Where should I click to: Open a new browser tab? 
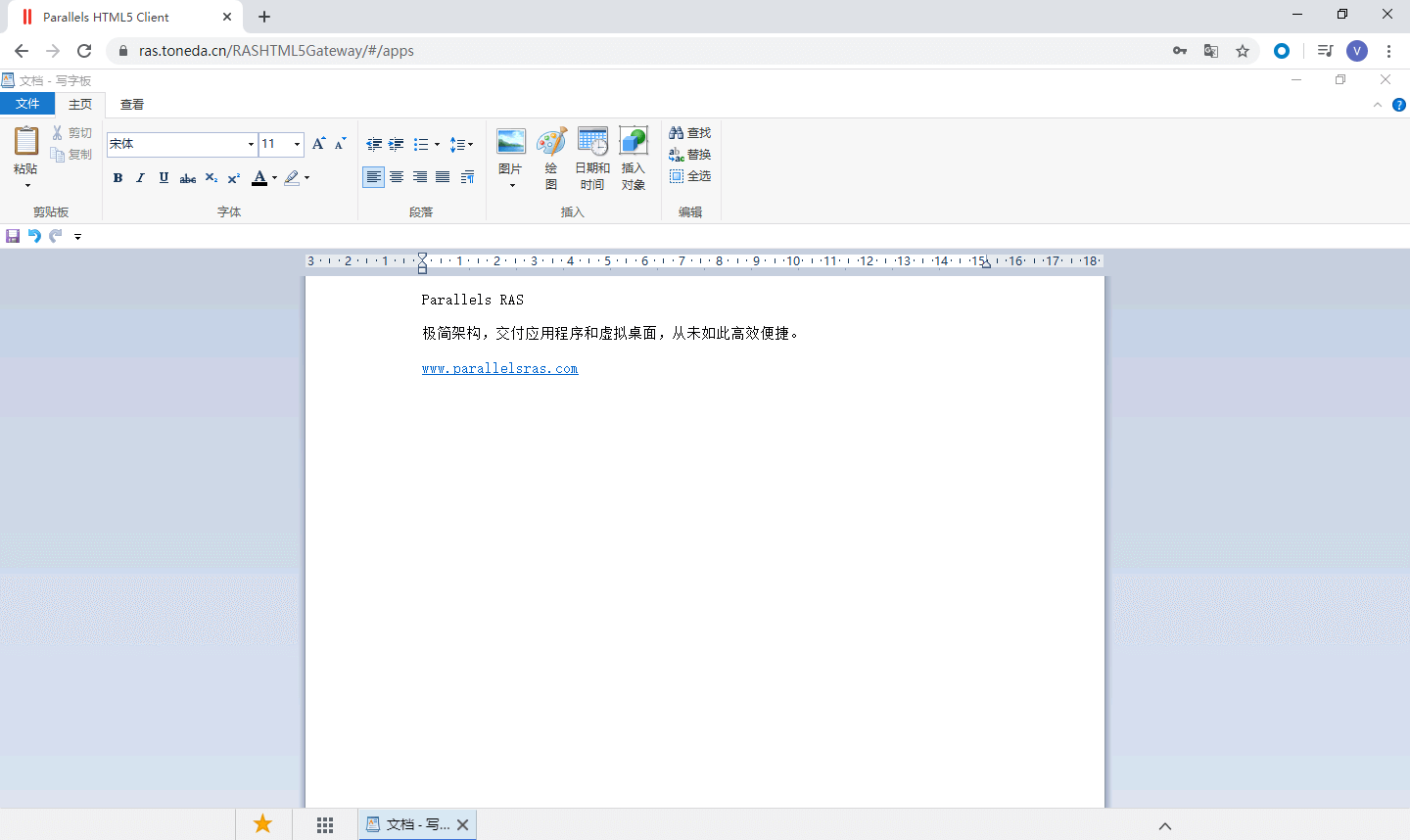click(x=264, y=17)
